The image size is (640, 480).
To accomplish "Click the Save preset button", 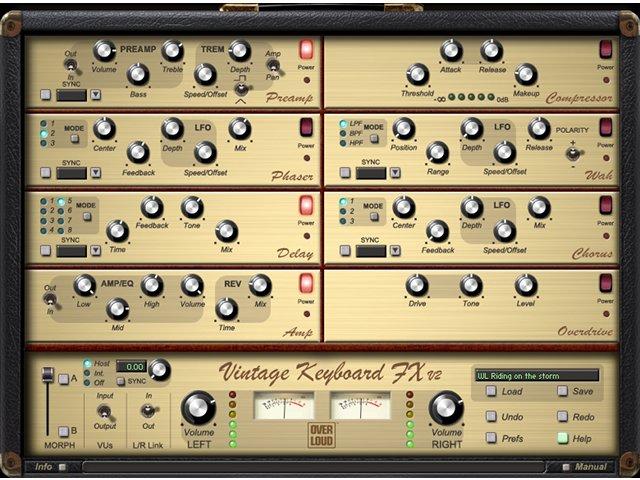I will (562, 391).
